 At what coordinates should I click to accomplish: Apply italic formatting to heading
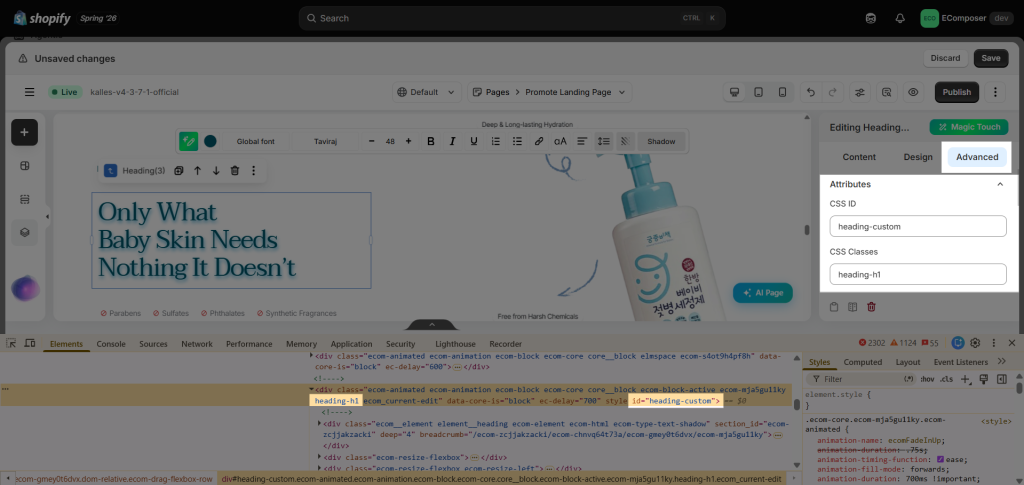coord(452,141)
